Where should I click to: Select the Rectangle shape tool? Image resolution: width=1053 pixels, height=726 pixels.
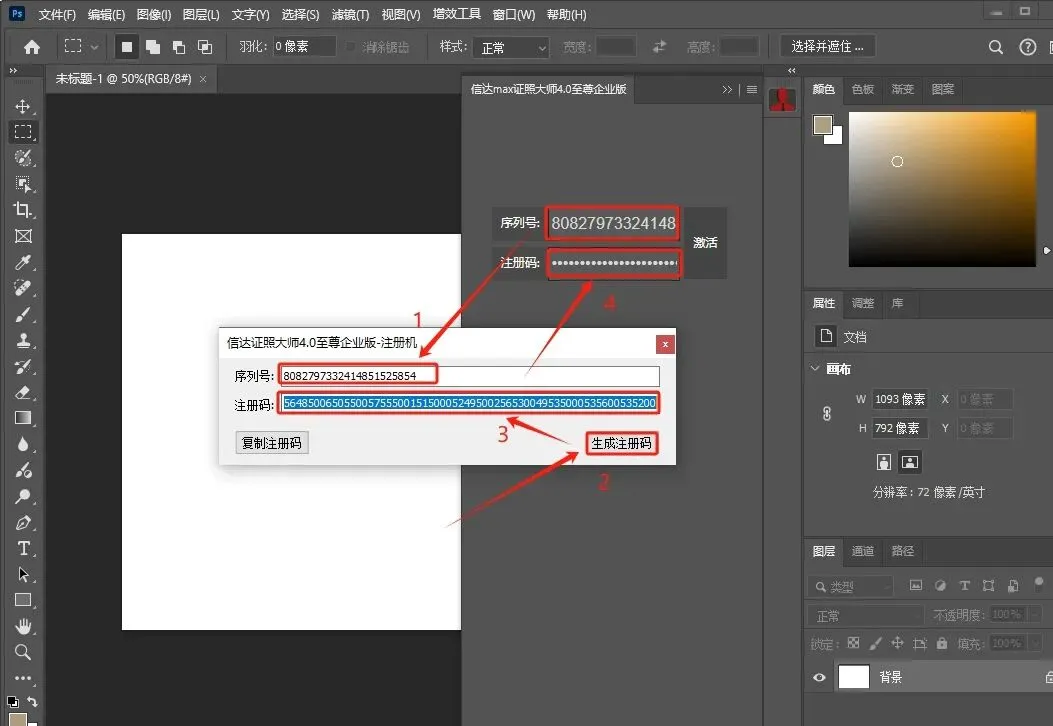[x=23, y=600]
